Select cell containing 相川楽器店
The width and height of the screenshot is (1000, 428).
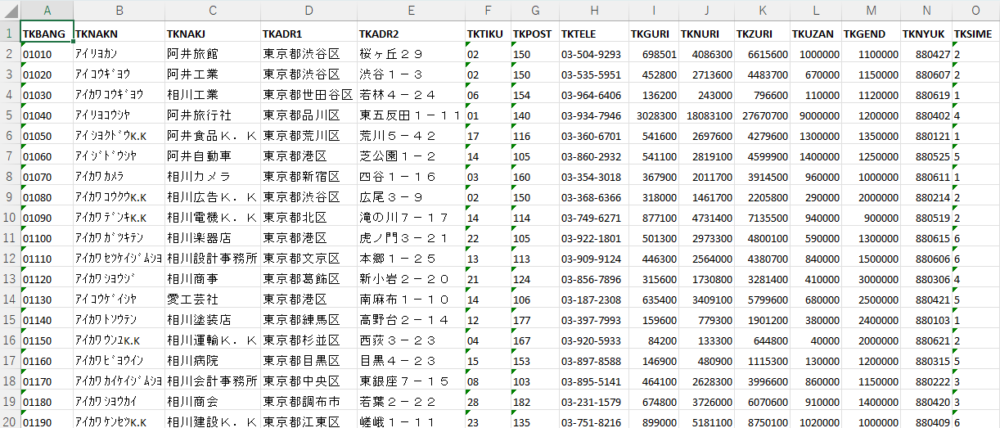pyautogui.click(x=211, y=239)
